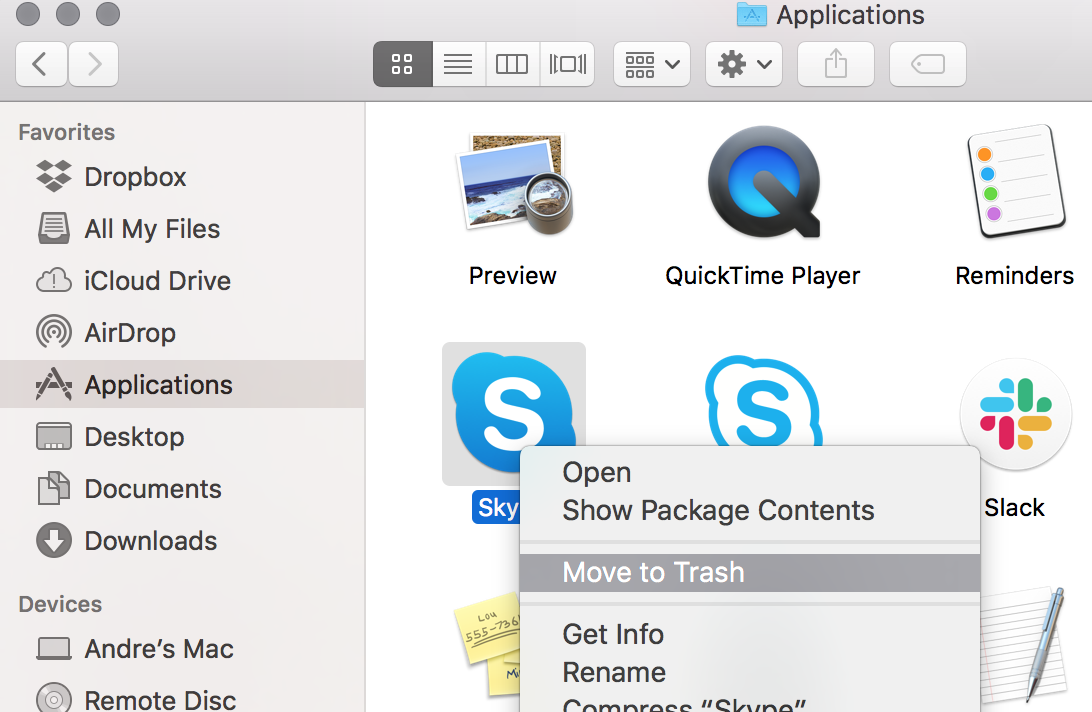Open the gear Action menu

coord(744,64)
